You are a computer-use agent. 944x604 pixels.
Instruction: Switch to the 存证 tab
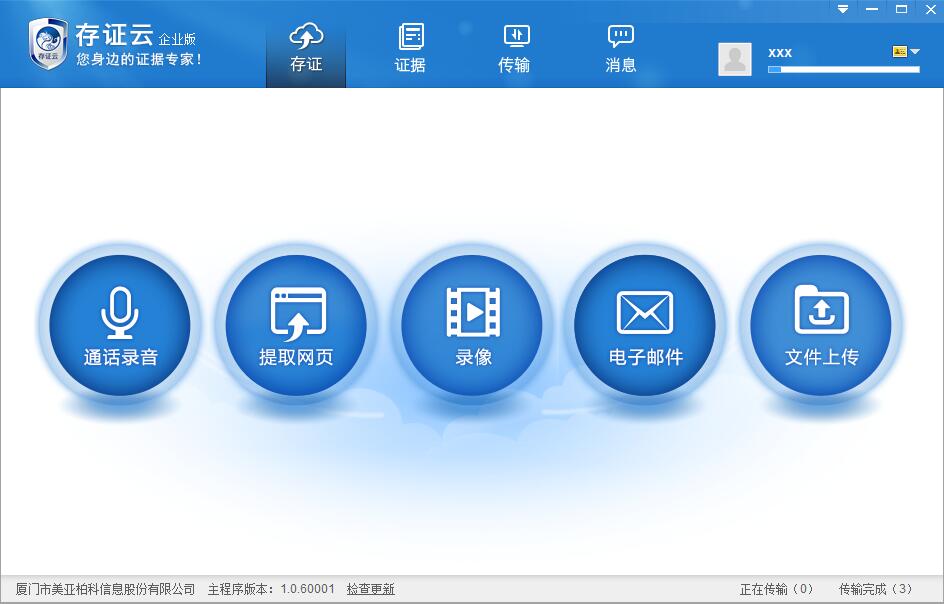pos(306,49)
